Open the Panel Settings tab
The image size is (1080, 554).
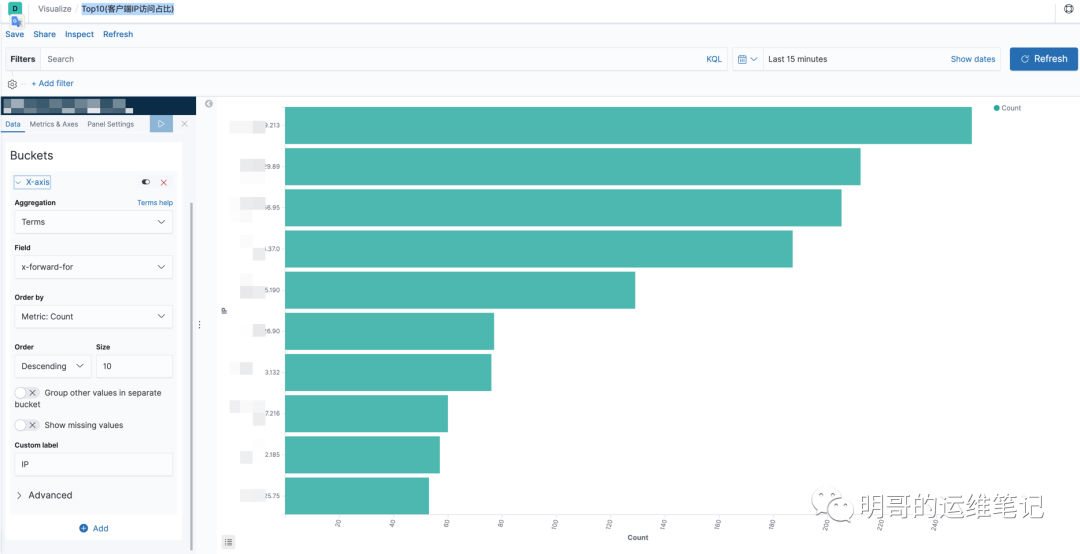(110, 124)
